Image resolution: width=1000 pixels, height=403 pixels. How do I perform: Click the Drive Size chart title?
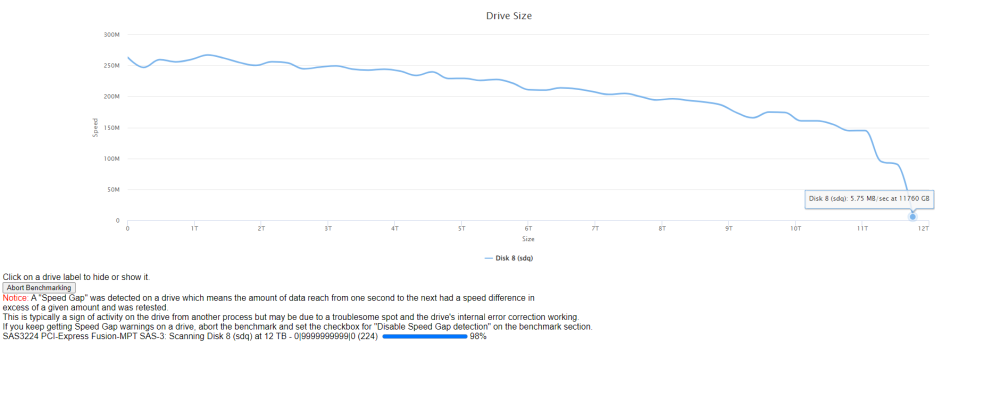pos(509,16)
